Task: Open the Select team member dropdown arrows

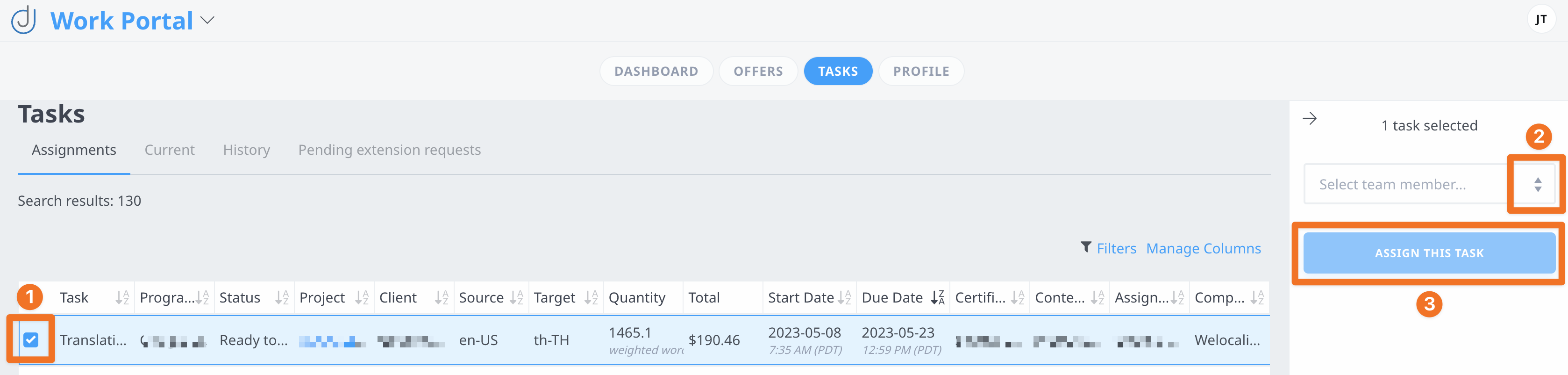Action: [1538, 184]
